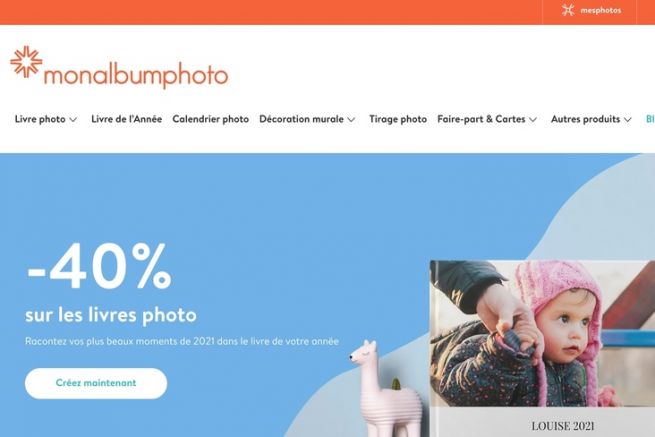Expand the Décoration murale chevron
Viewport: 655px width, 437px height.
(351, 119)
